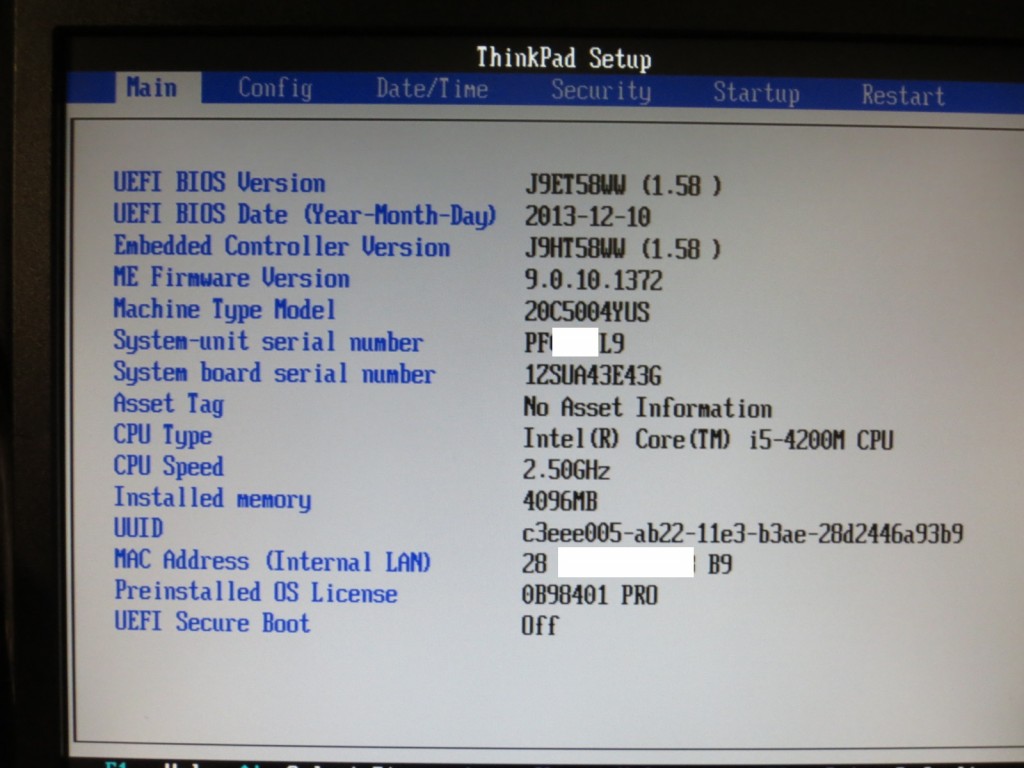
Task: Click MAC Address (Internal LAN) label
Action: coord(272,561)
